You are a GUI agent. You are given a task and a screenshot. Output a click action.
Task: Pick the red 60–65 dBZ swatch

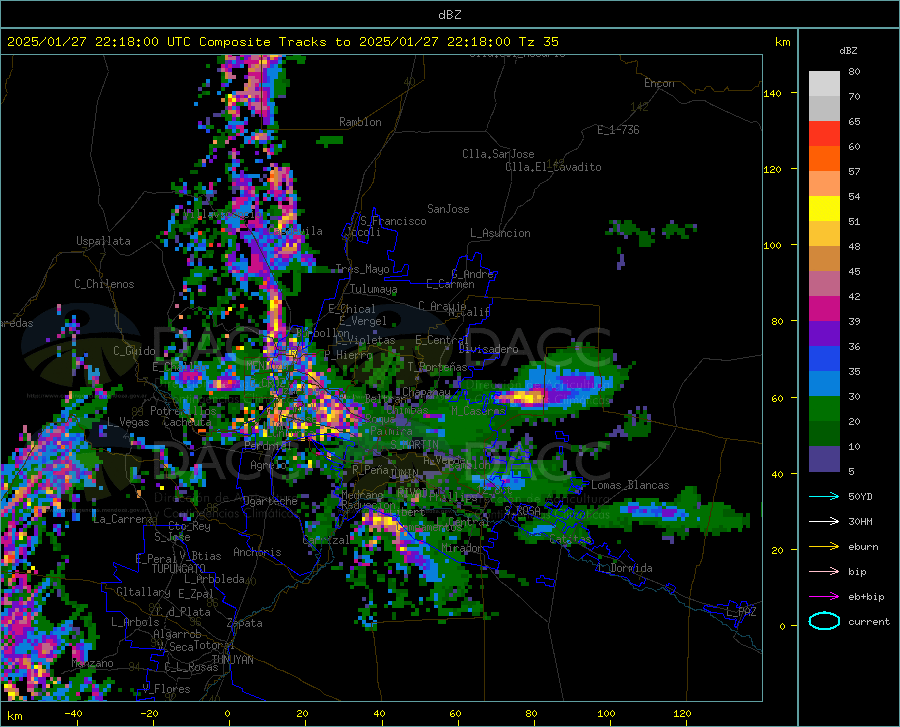(824, 134)
